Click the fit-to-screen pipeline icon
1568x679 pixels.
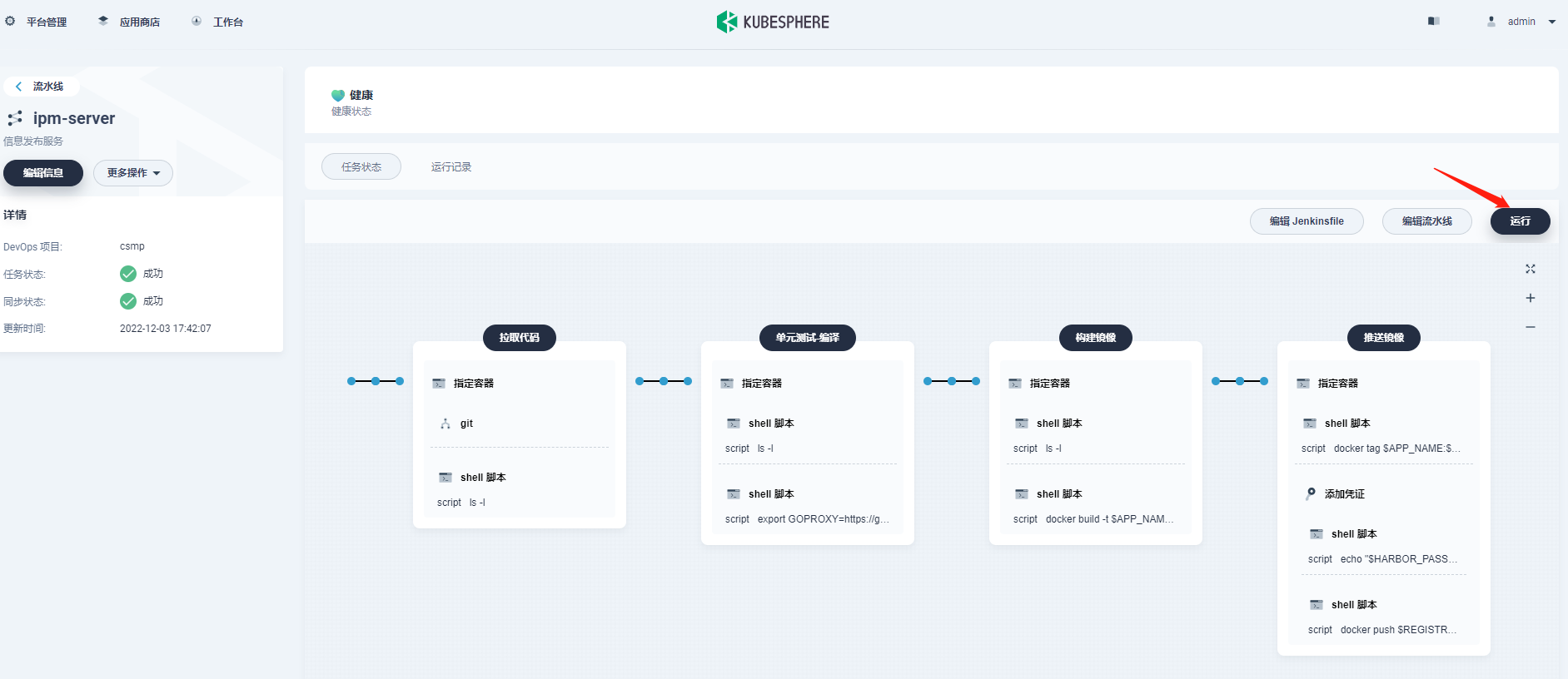point(1531,269)
